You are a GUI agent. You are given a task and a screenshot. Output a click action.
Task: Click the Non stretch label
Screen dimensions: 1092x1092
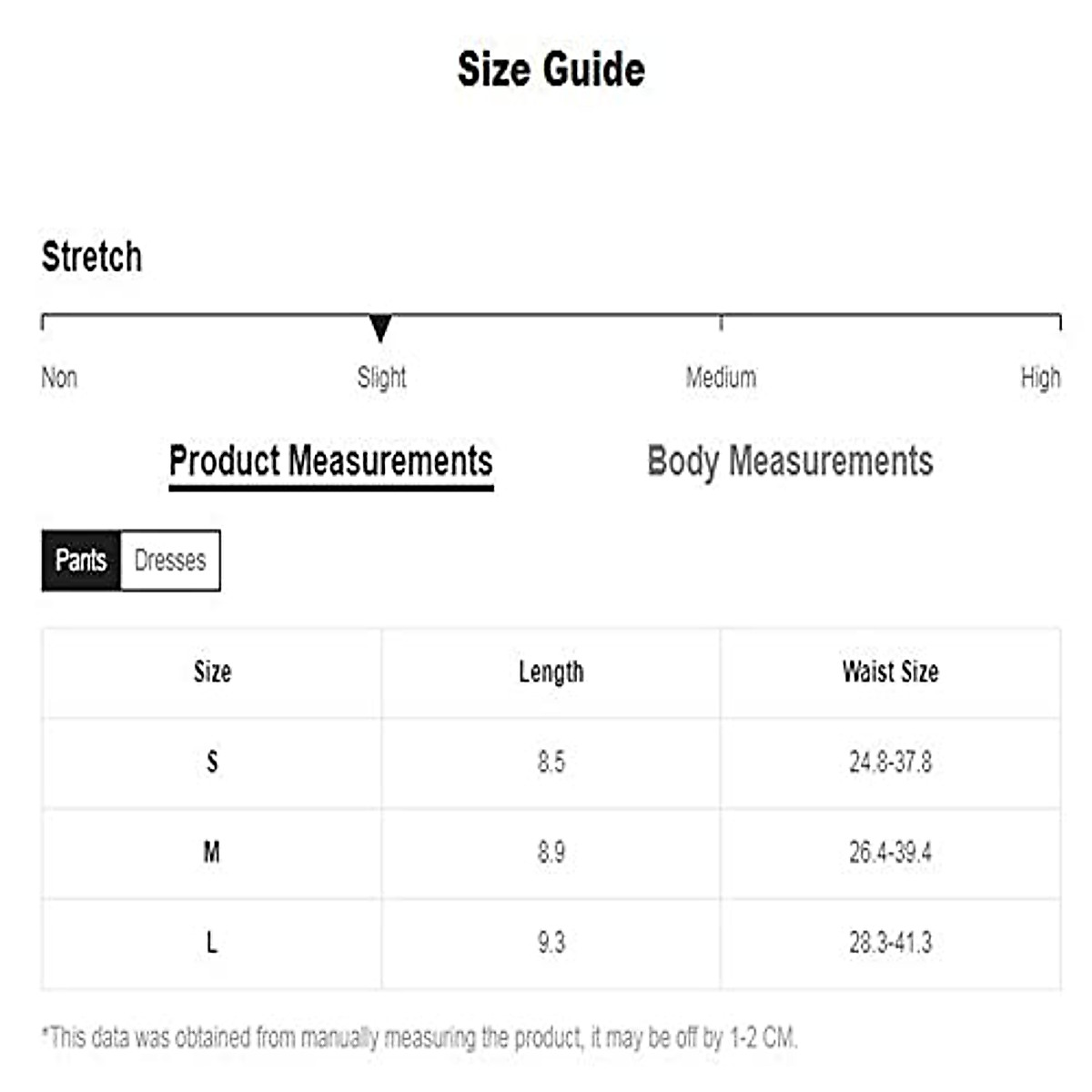(x=59, y=378)
